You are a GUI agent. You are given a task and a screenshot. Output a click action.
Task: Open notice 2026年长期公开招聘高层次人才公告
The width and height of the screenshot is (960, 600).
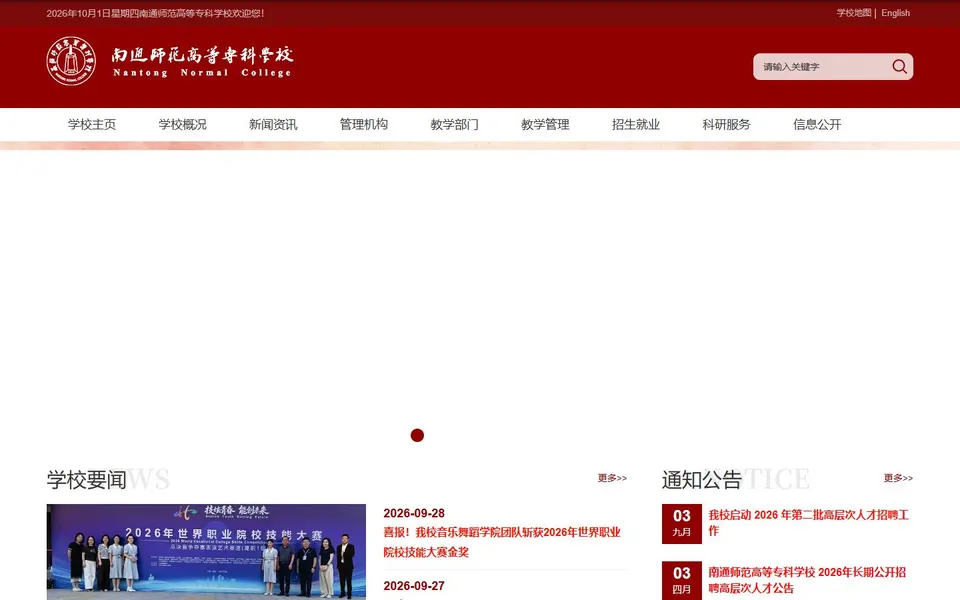pos(807,580)
